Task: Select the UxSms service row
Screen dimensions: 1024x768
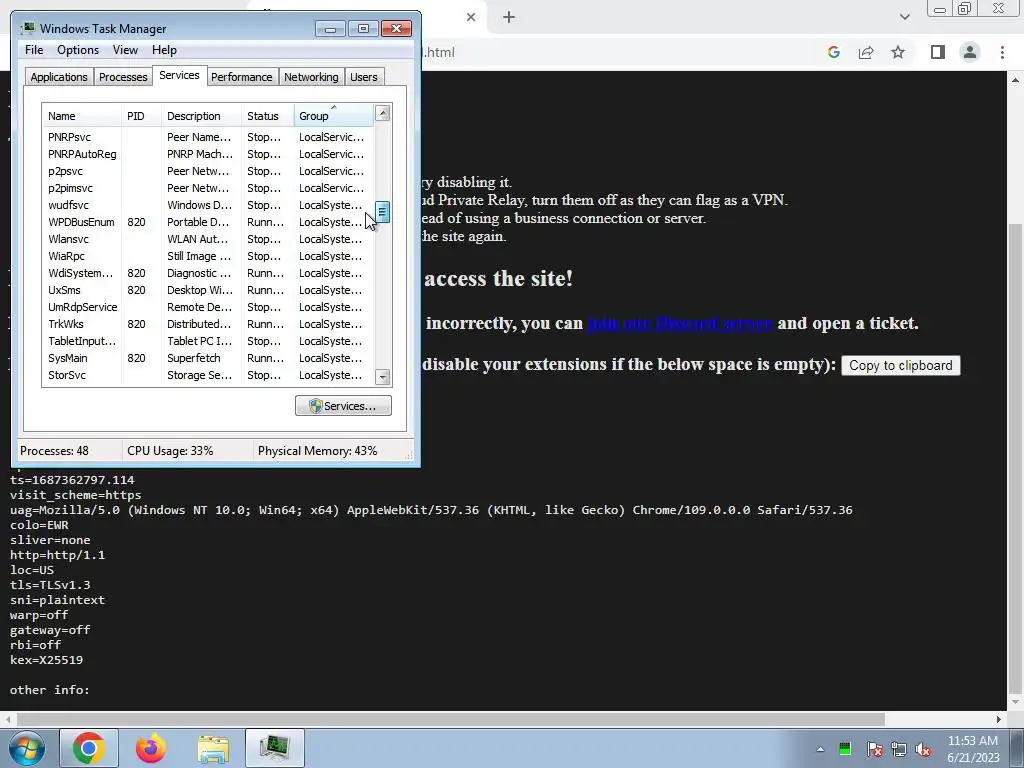Action: click(208, 290)
